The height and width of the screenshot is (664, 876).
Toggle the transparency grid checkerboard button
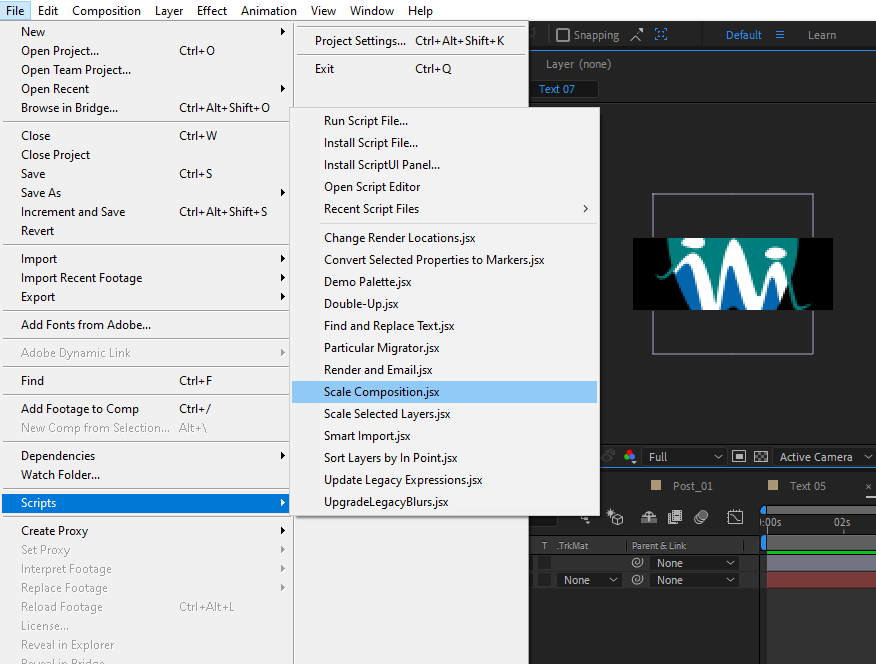point(761,457)
